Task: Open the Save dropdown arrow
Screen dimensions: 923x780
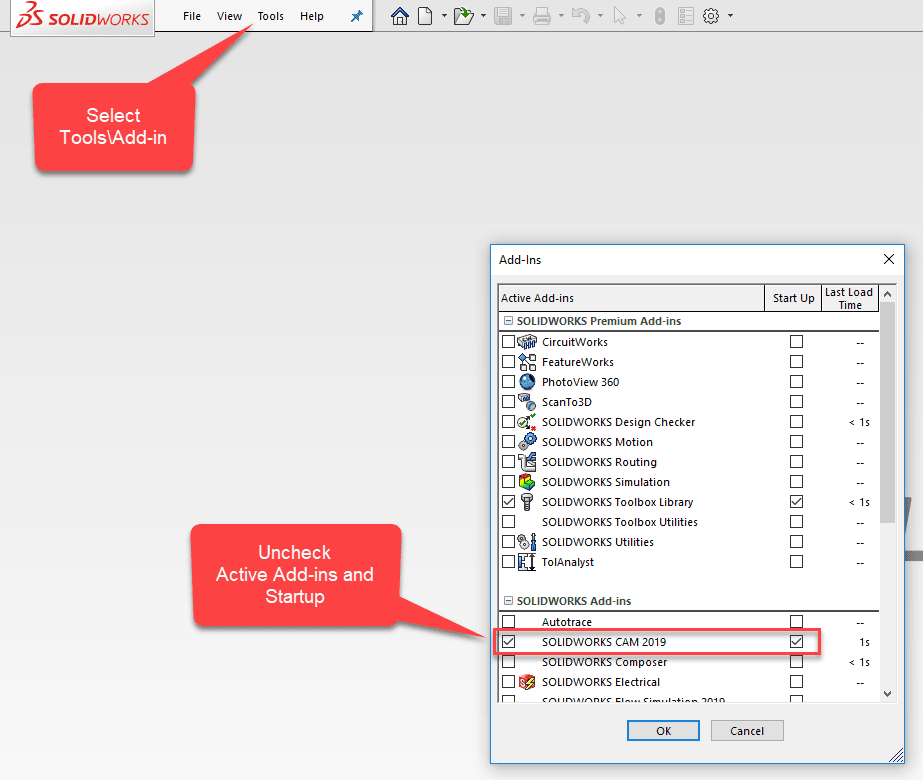Action: (522, 16)
